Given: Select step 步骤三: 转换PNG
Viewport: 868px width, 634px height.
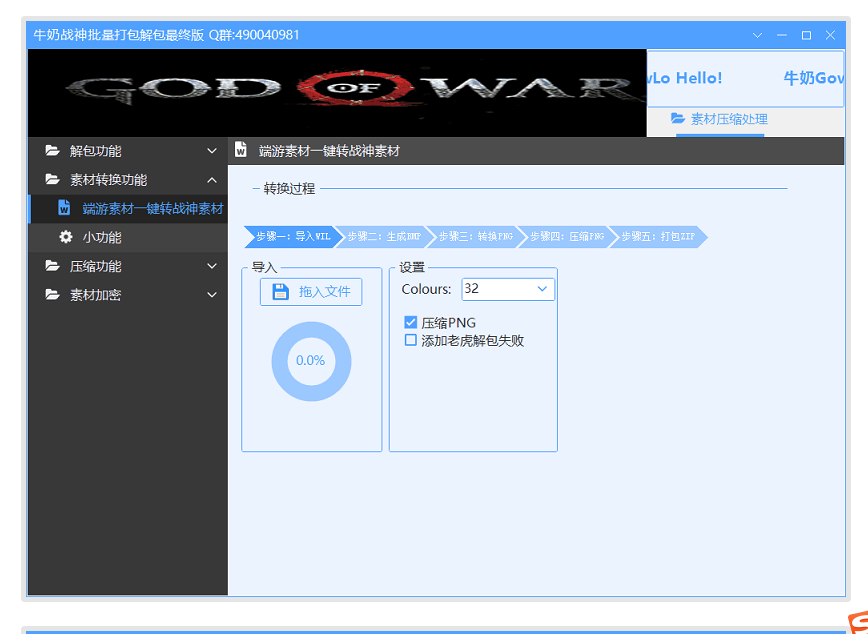Looking at the screenshot, I should pos(475,237).
